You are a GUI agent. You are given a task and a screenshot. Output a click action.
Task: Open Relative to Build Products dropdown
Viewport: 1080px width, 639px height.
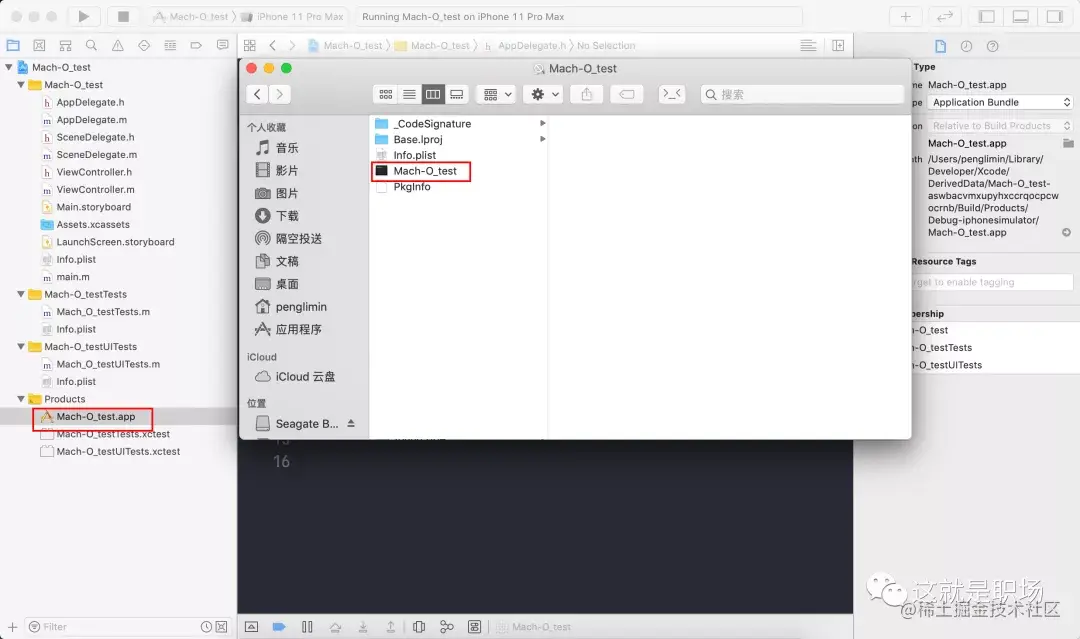tap(999, 126)
